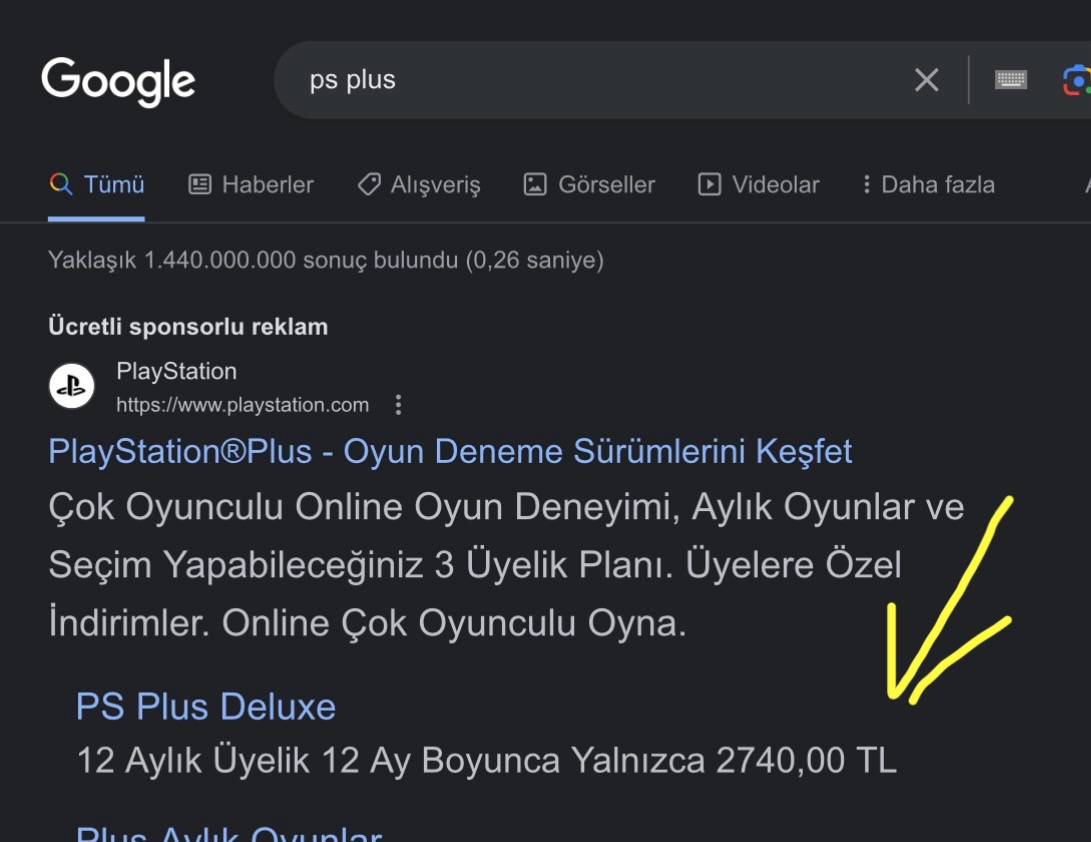This screenshot has width=1091, height=842.
Task: Click the picture icon beside Görseller
Action: [534, 184]
